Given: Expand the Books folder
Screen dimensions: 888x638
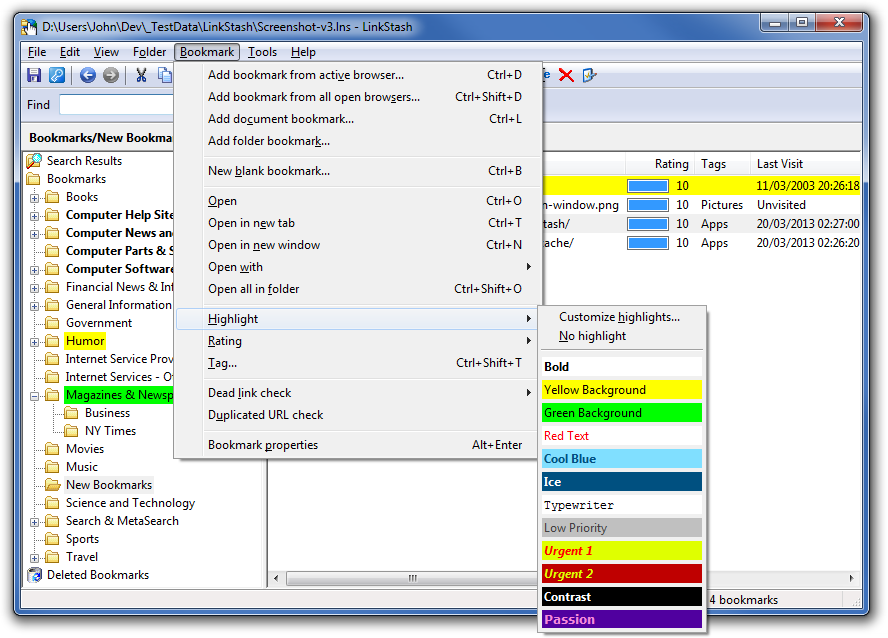Looking at the screenshot, I should pyautogui.click(x=35, y=196).
